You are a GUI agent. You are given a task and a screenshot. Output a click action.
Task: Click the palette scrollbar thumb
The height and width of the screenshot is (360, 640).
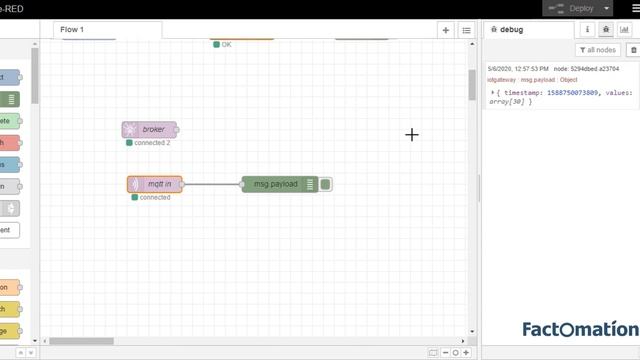[35, 76]
